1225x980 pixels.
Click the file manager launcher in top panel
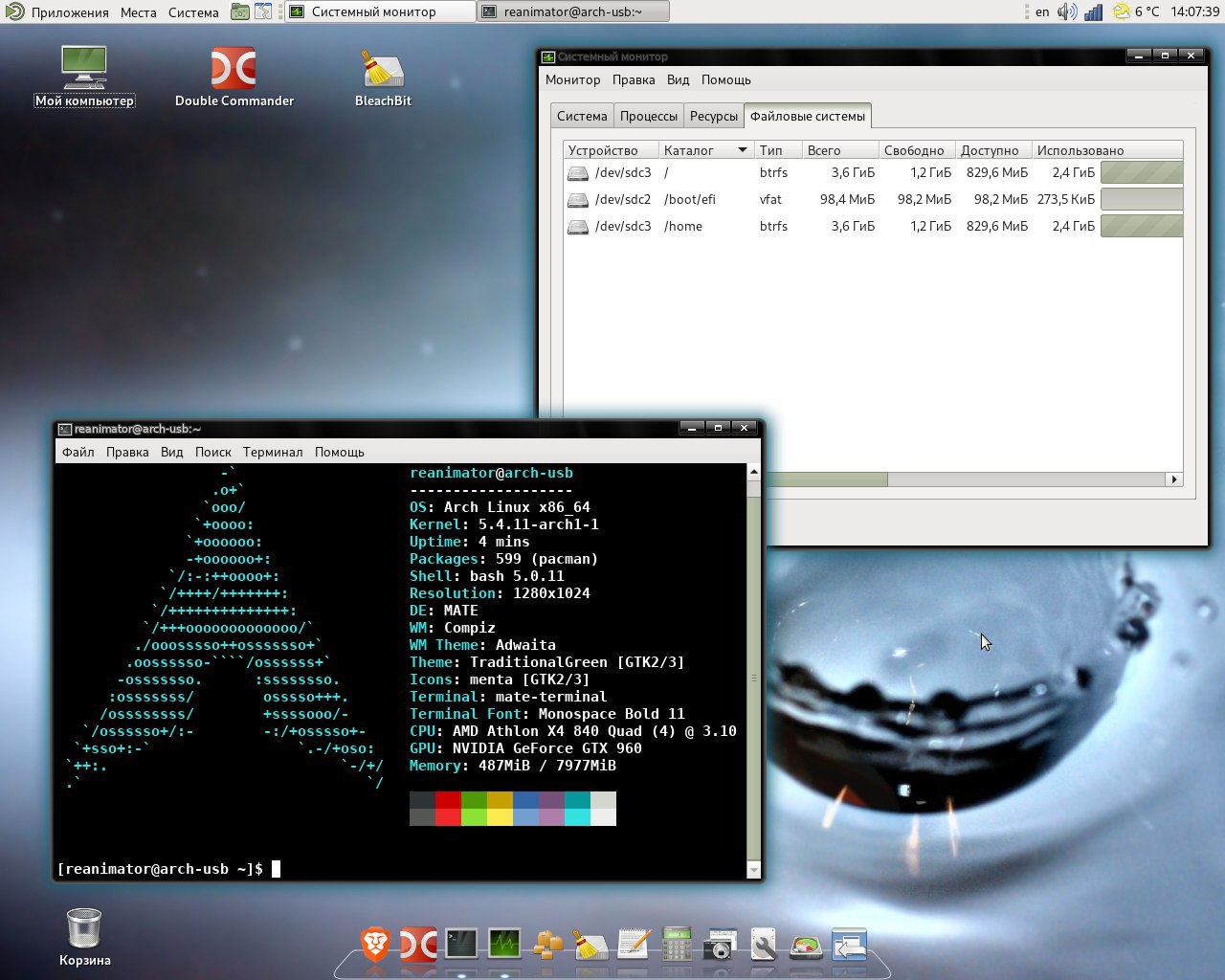click(240, 11)
